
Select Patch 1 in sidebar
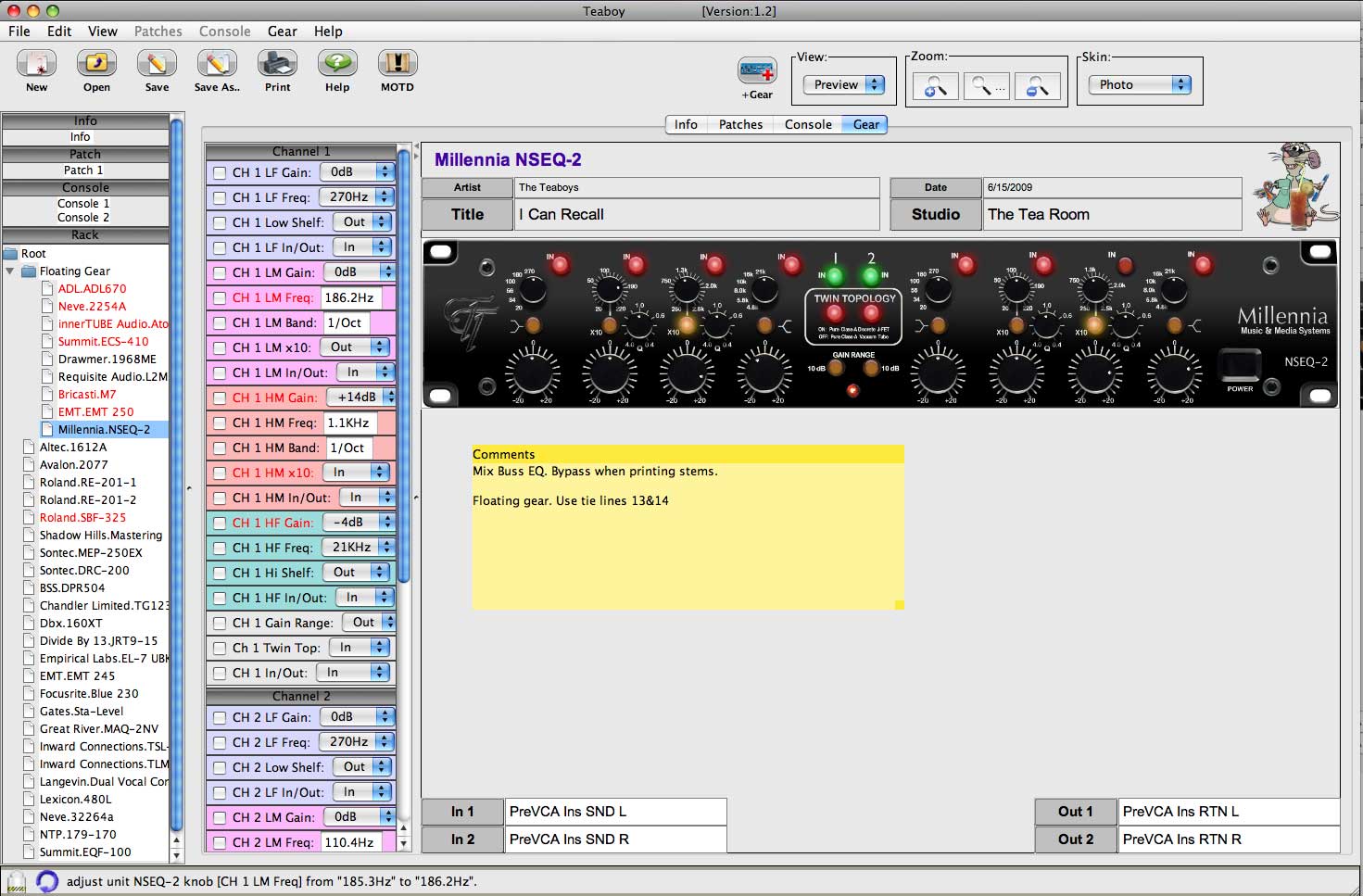pos(84,170)
